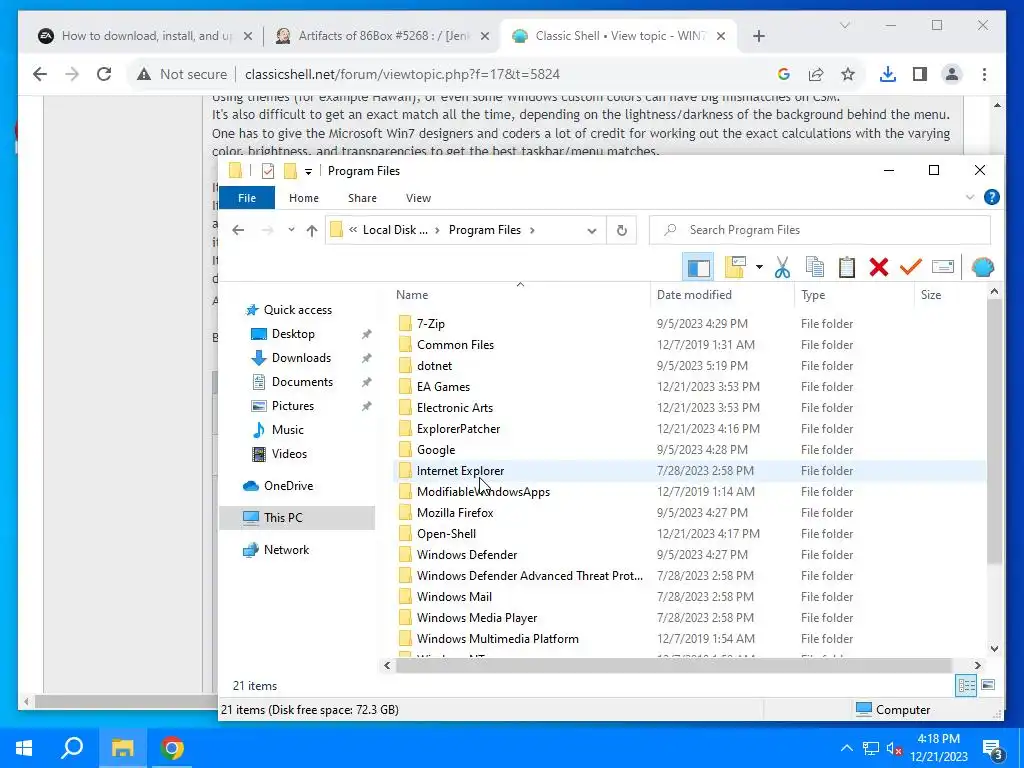Image resolution: width=1024 pixels, height=768 pixels.
Task: Go up one folder level
Action: pyautogui.click(x=312, y=230)
